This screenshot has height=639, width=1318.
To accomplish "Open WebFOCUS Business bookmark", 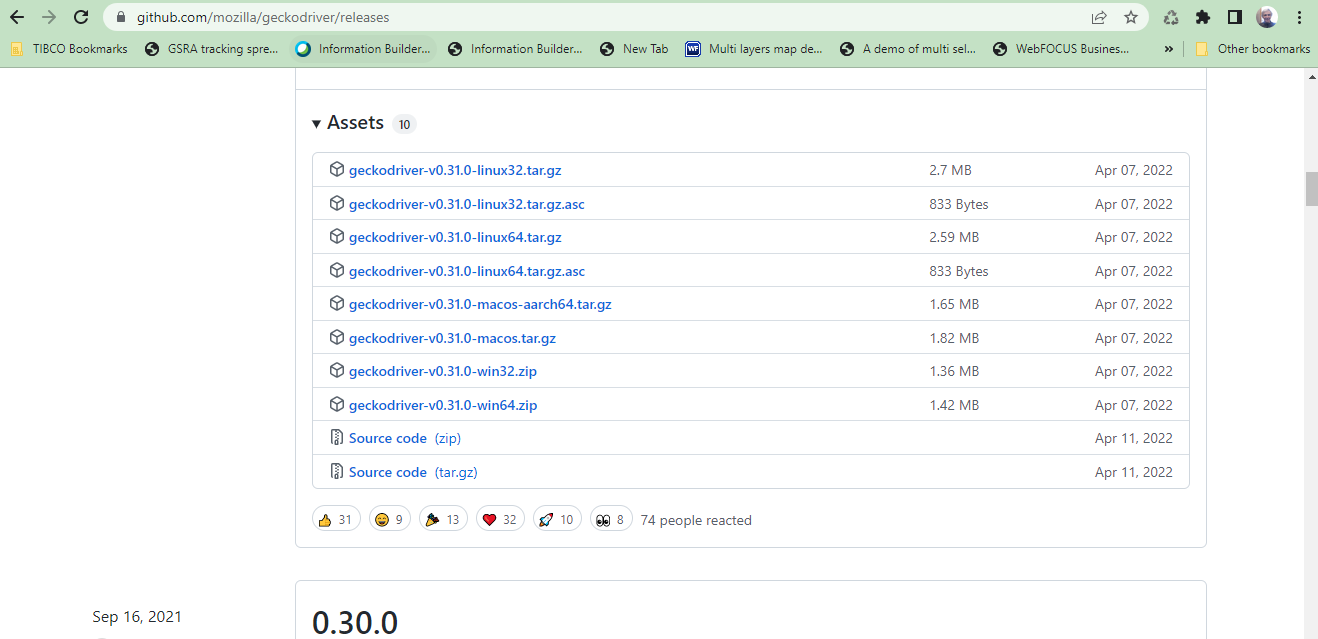I will (1061, 48).
